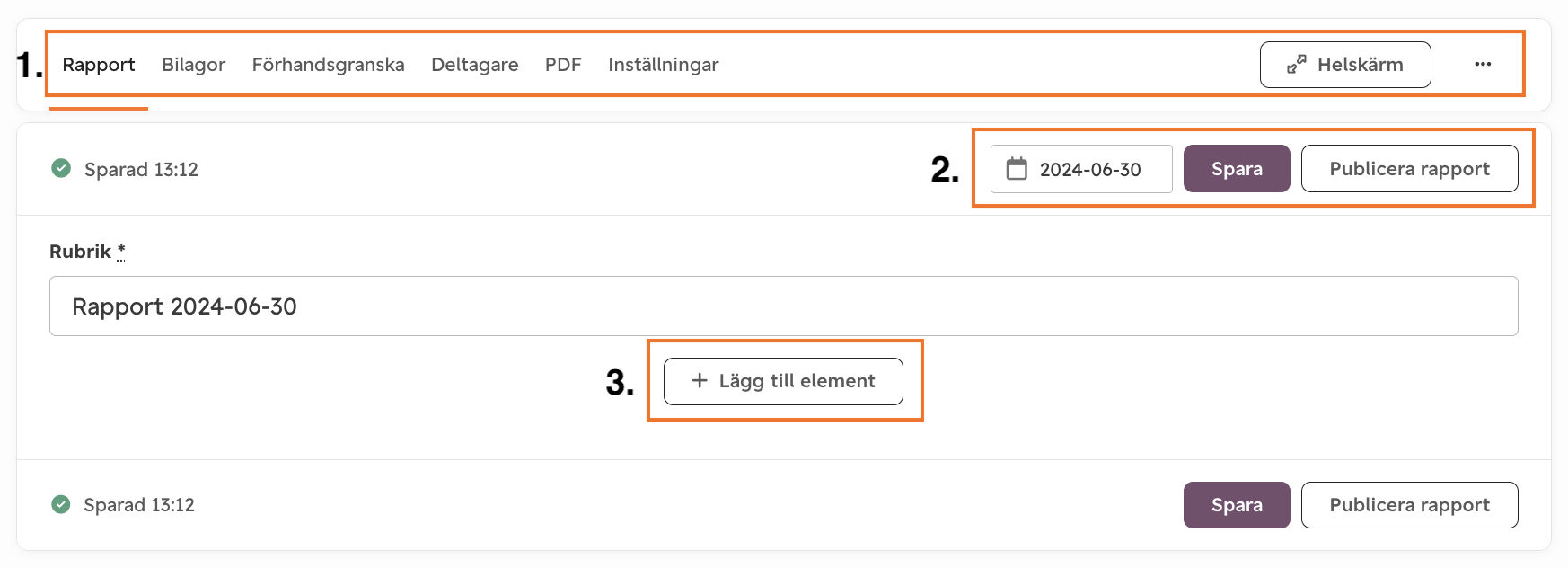1568x568 pixels.
Task: Click the calendar icon in date field
Action: click(1017, 169)
